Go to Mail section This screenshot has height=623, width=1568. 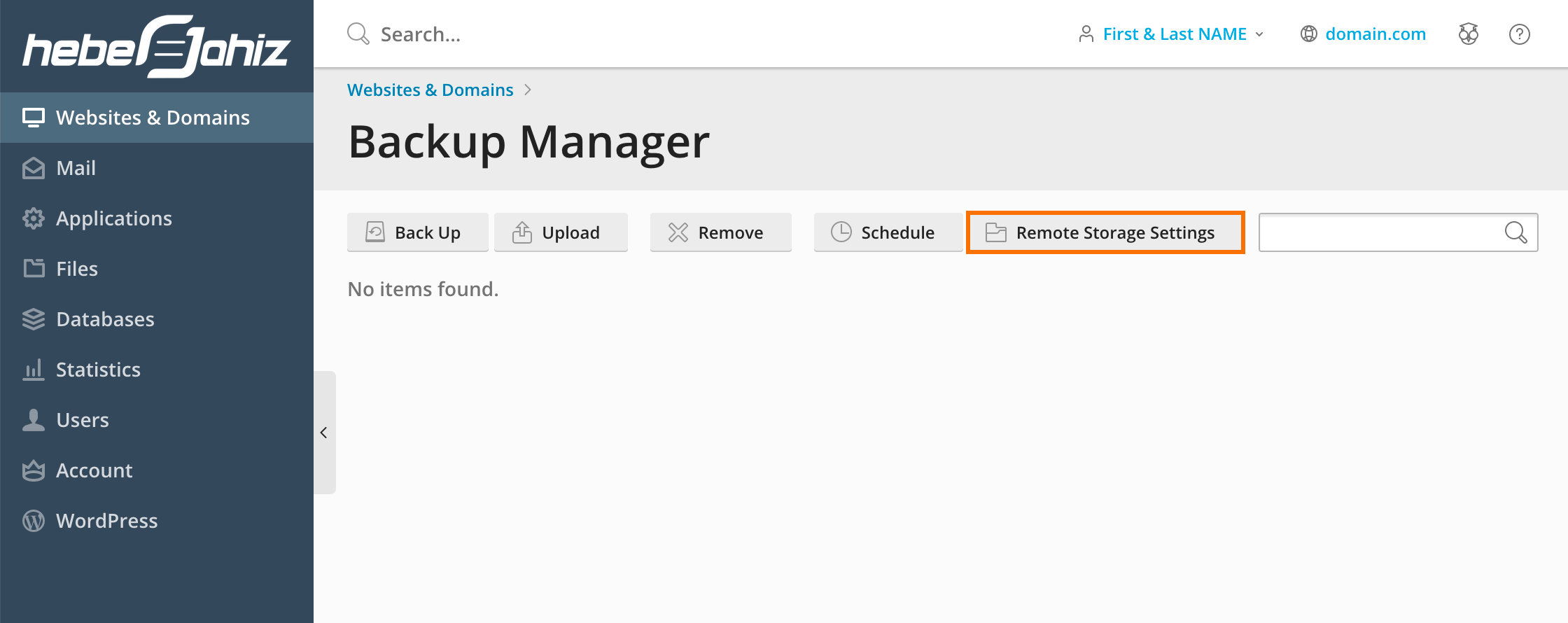coord(157,168)
